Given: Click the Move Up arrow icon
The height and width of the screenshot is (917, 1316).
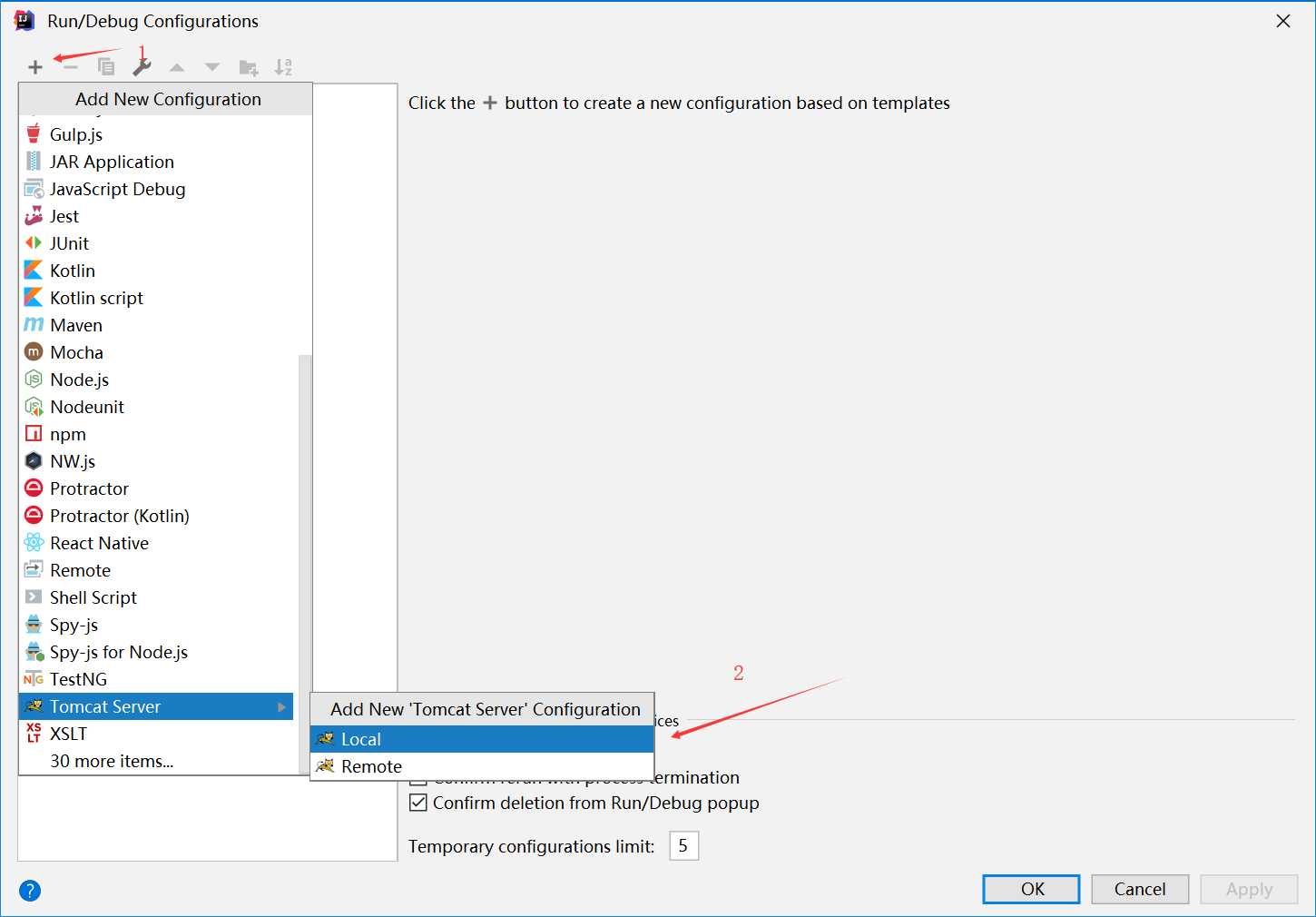Looking at the screenshot, I should tap(177, 67).
